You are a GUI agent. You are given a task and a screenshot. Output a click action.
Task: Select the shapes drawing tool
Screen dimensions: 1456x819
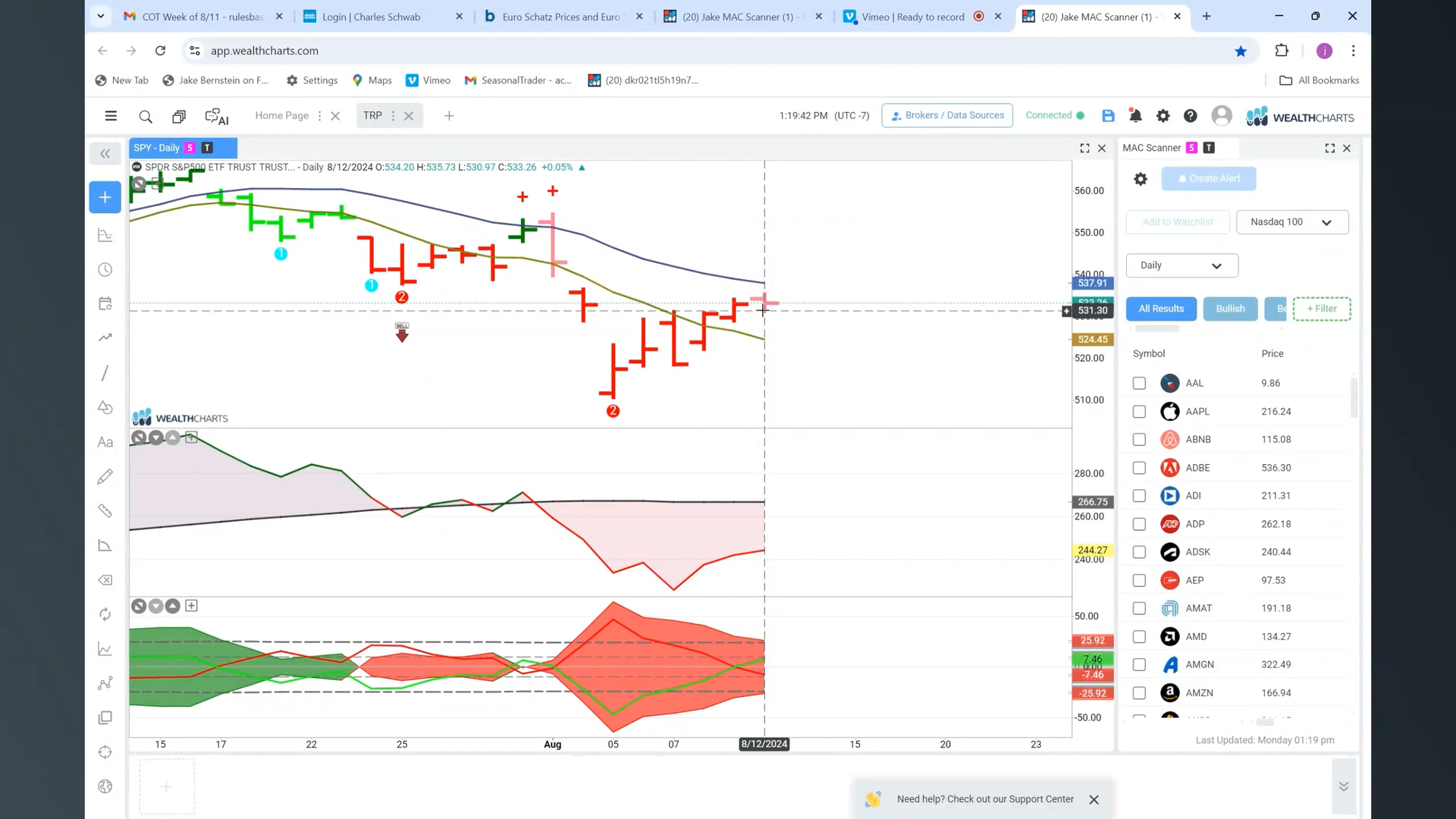coord(105,407)
